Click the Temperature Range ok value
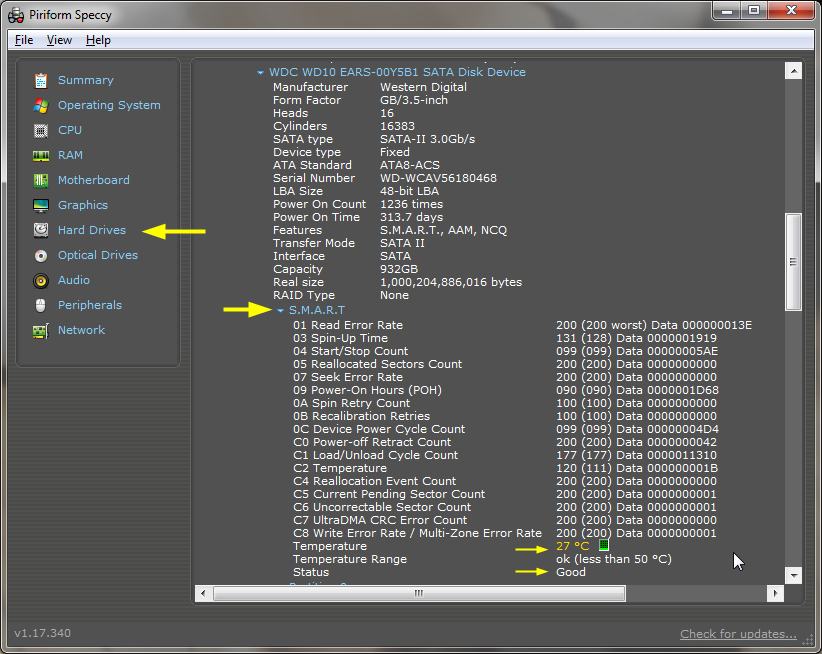 pyautogui.click(x=613, y=559)
